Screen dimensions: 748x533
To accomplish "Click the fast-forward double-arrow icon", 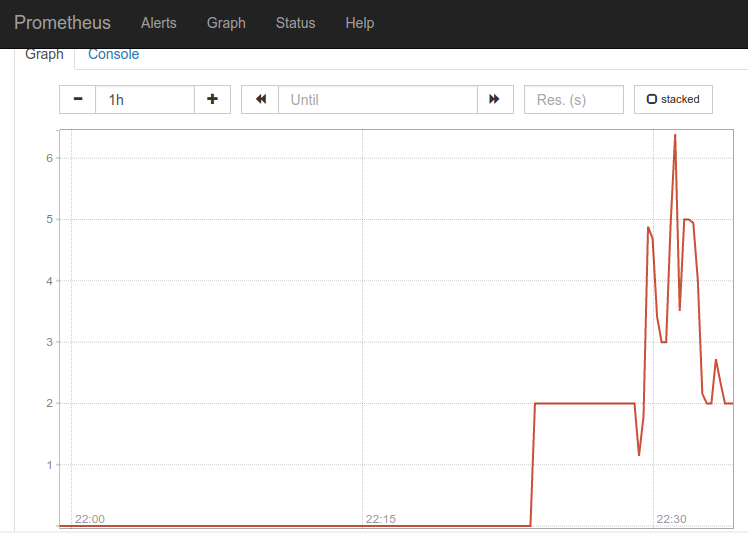I will pyautogui.click(x=495, y=99).
